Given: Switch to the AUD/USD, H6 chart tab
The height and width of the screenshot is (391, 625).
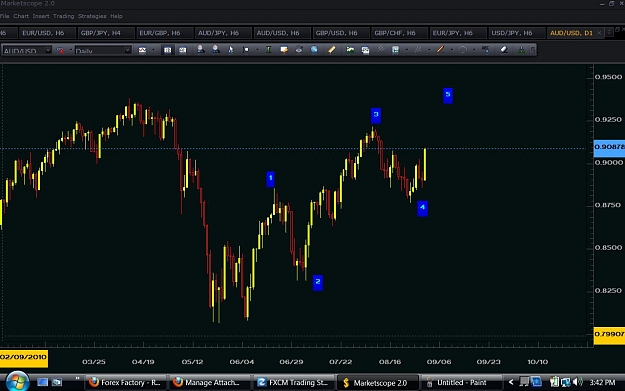Looking at the screenshot, I should point(282,33).
